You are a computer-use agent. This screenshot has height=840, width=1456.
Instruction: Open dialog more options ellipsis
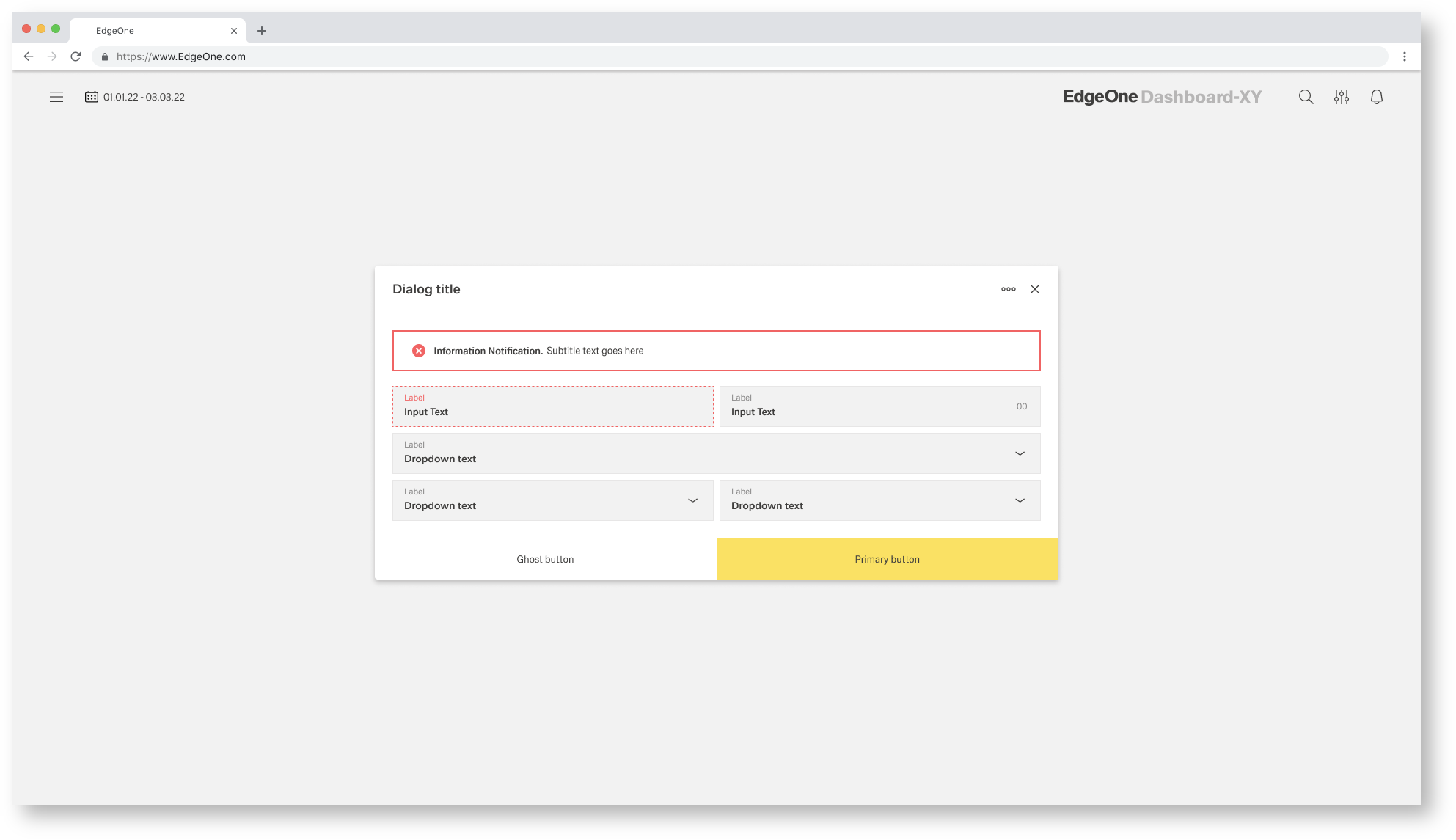tap(1008, 289)
